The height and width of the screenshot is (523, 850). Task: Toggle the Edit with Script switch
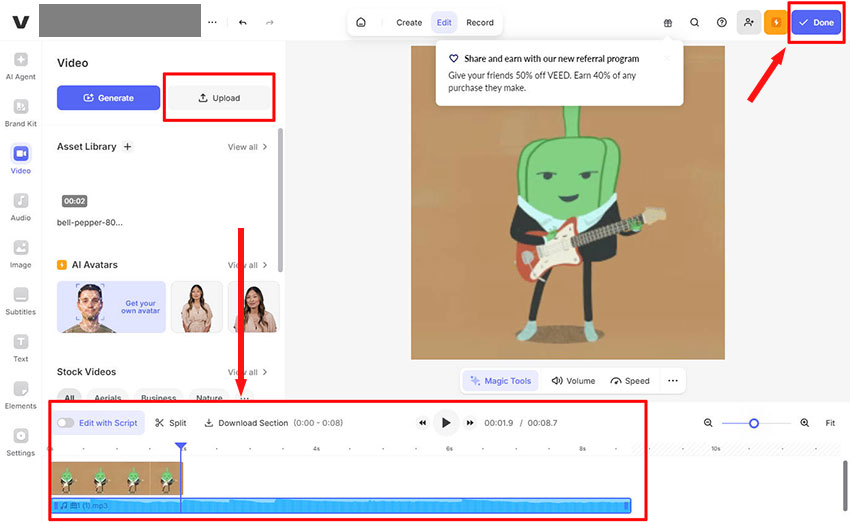[x=65, y=423]
